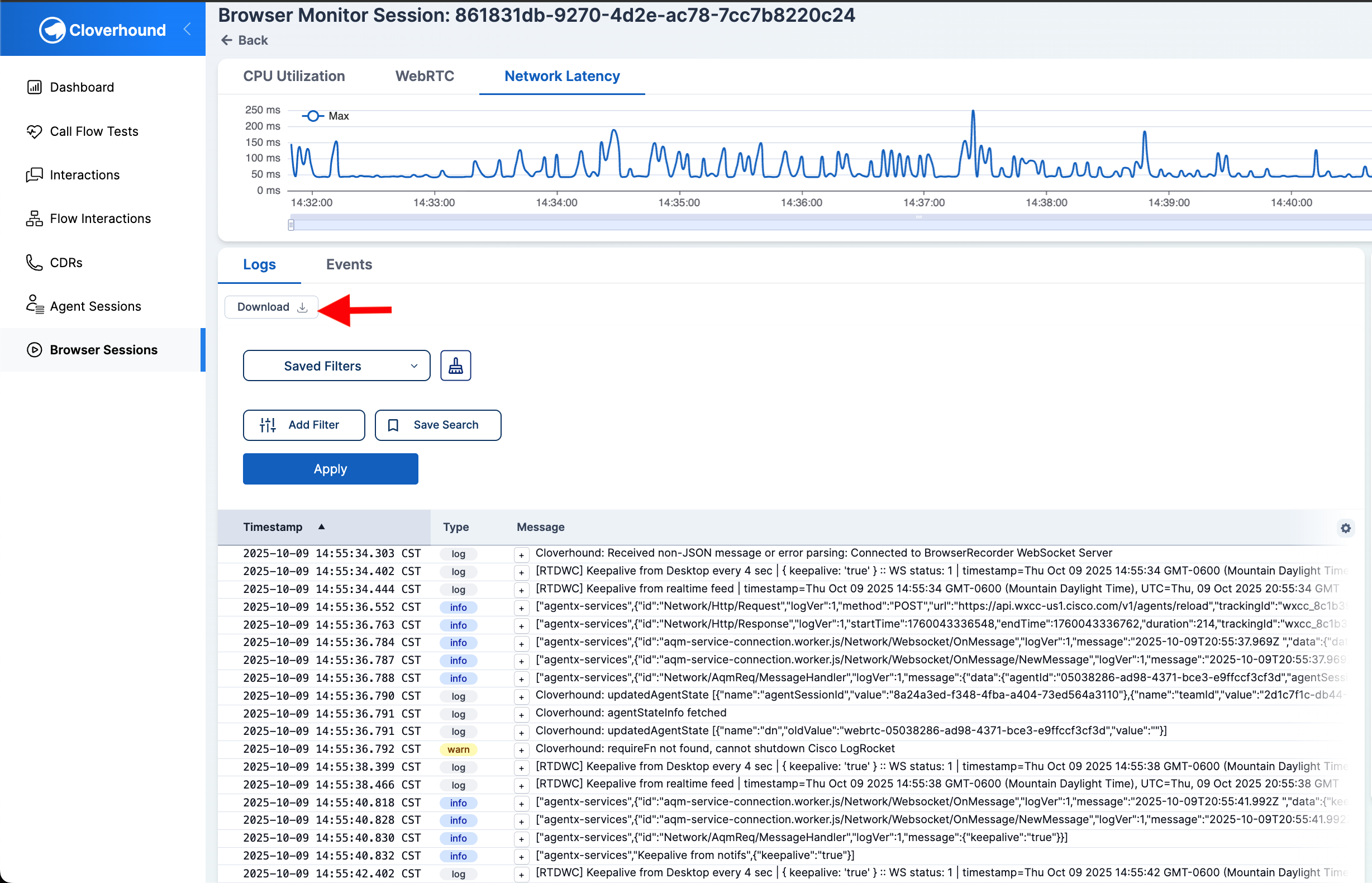The image size is (1372, 883).
Task: Clear filters with the broom icon
Action: (456, 366)
